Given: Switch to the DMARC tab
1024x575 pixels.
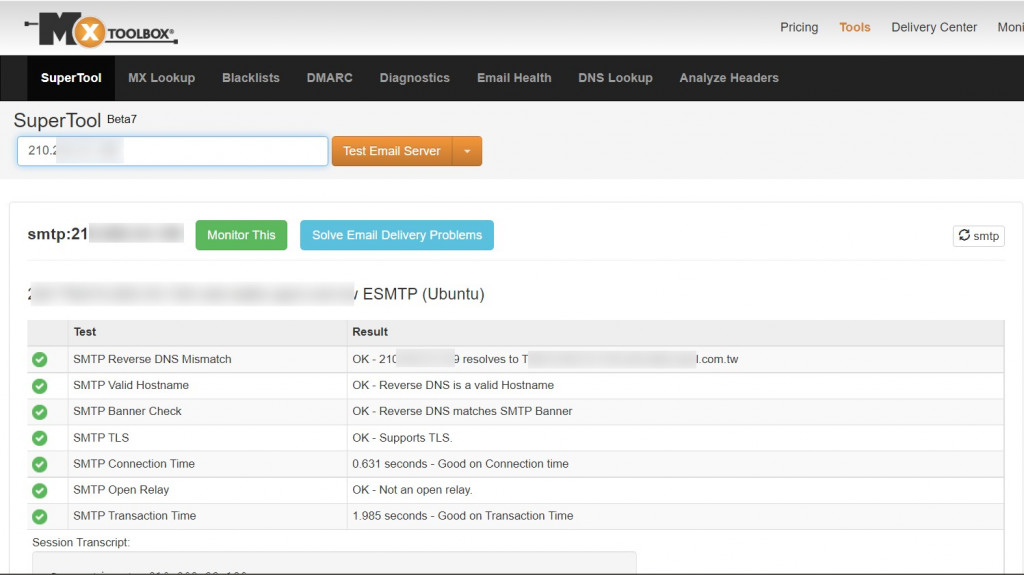Looking at the screenshot, I should point(330,78).
